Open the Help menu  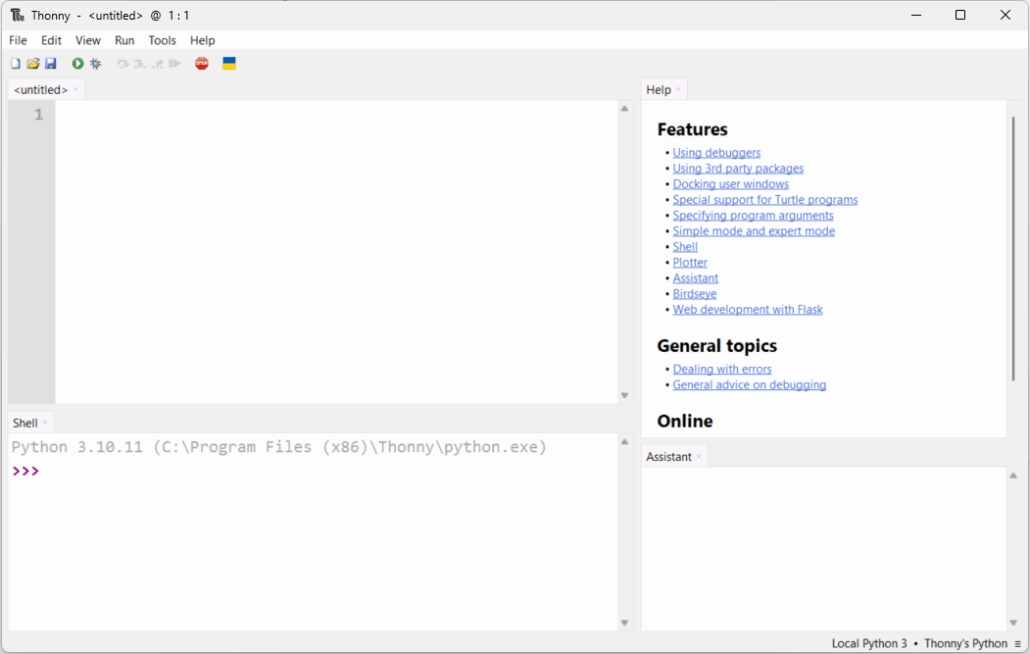(x=202, y=40)
